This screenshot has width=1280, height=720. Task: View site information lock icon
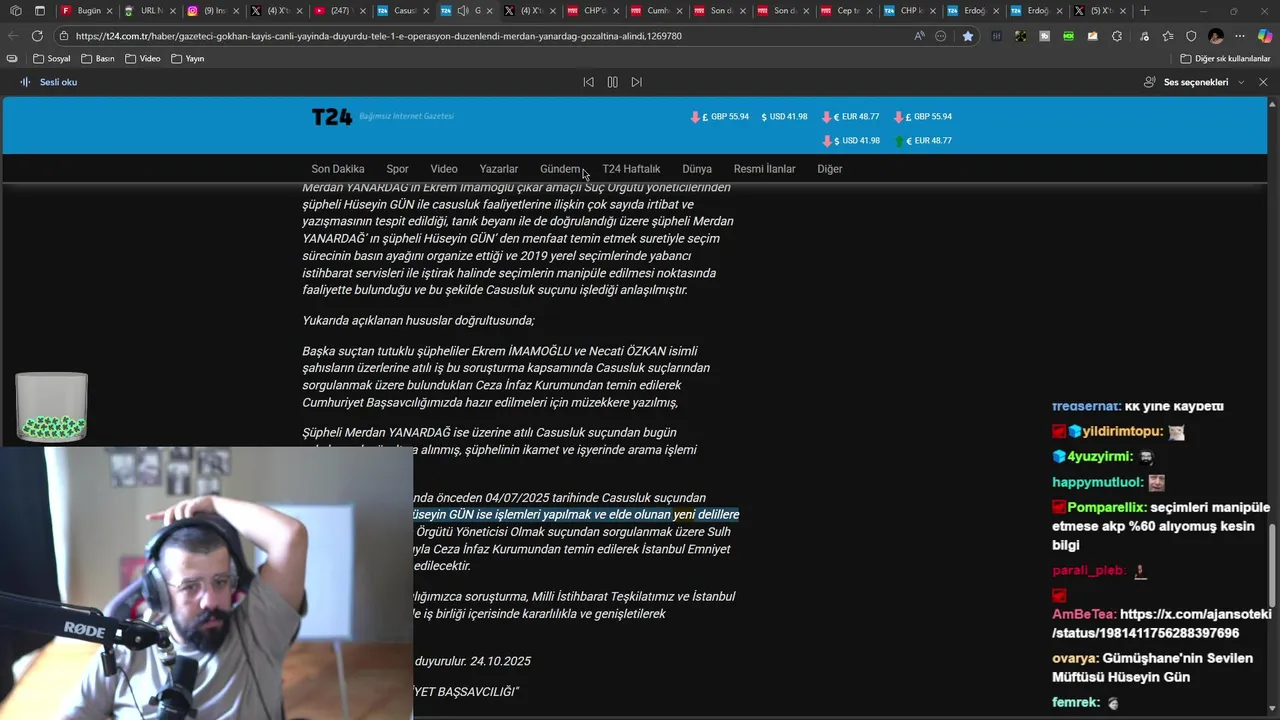[64, 36]
